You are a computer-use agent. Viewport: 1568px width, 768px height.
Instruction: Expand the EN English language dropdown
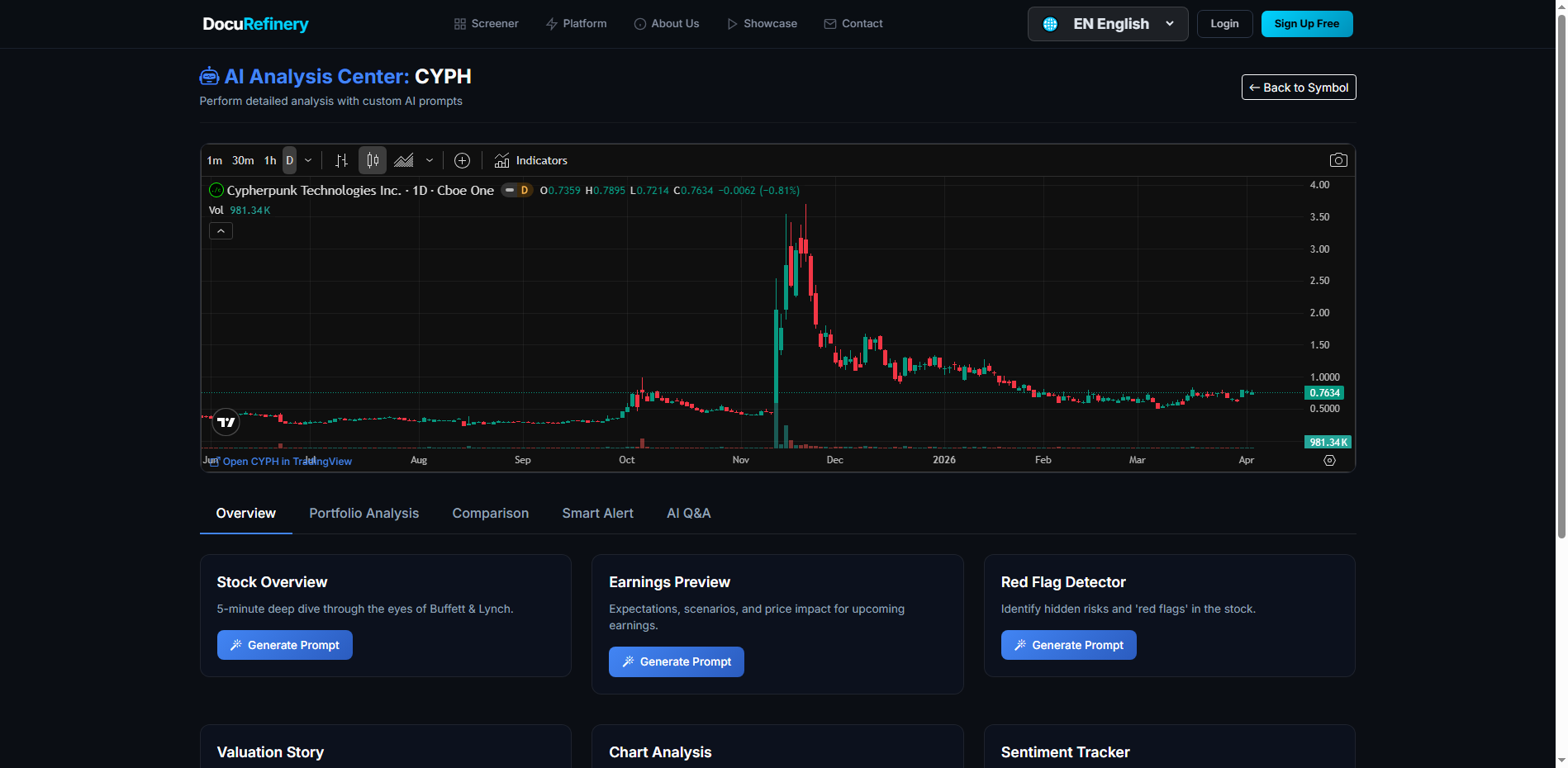(x=1108, y=24)
